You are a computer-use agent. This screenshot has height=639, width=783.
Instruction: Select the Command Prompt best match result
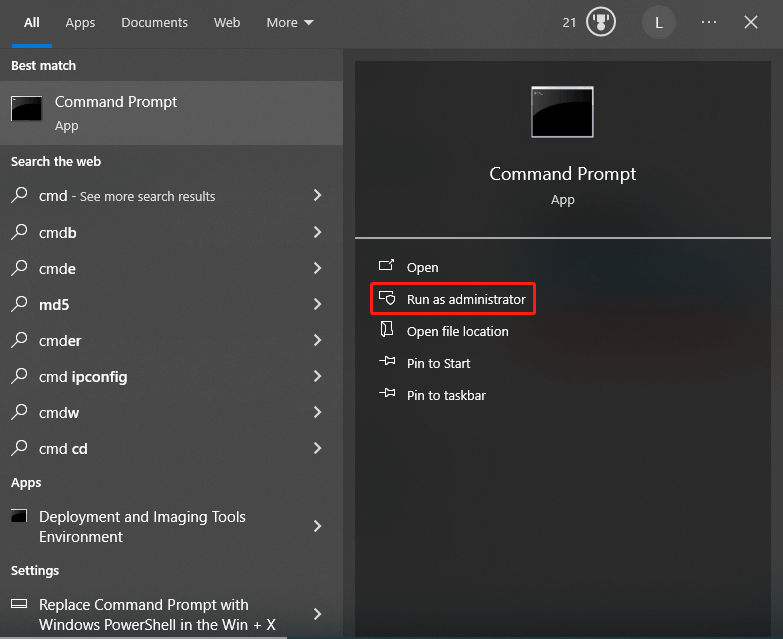coord(171,113)
